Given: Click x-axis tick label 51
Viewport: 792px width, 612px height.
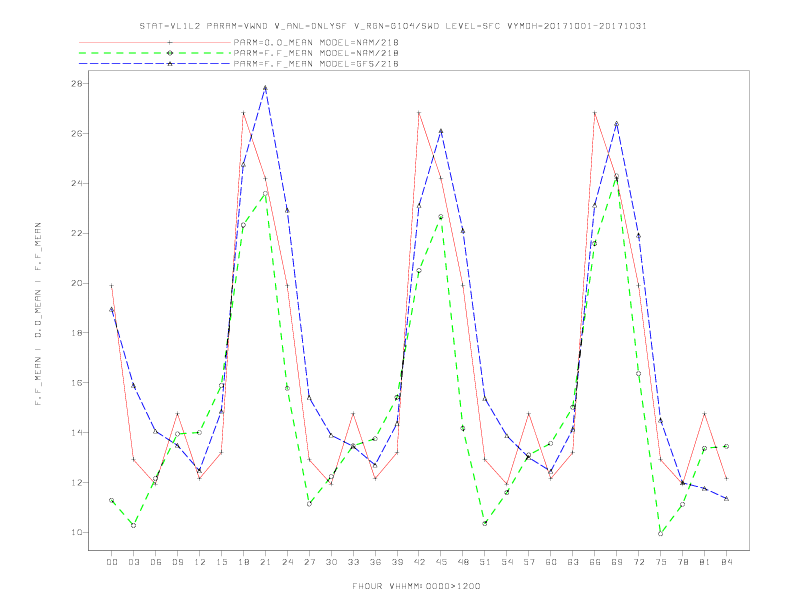Looking at the screenshot, I should click(485, 562).
